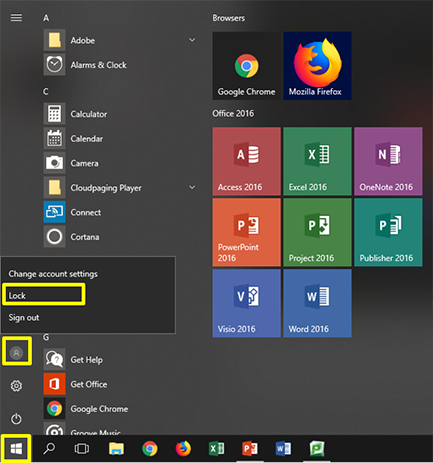433x463 pixels.
Task: Click the Windows Start button
Action: pos(16,449)
